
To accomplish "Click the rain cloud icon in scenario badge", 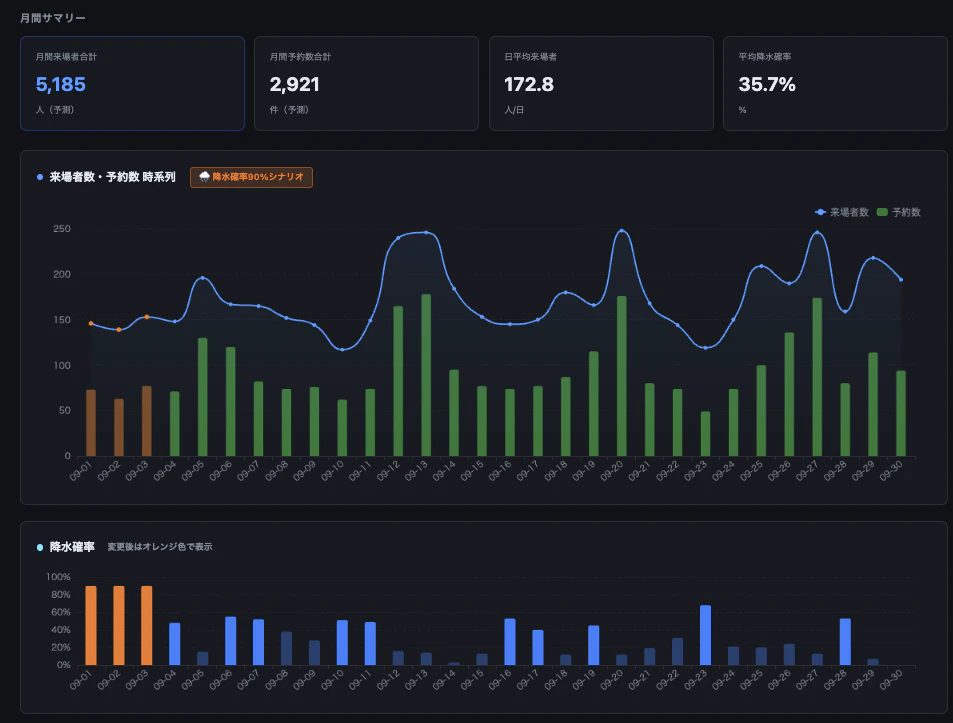I will pyautogui.click(x=204, y=177).
